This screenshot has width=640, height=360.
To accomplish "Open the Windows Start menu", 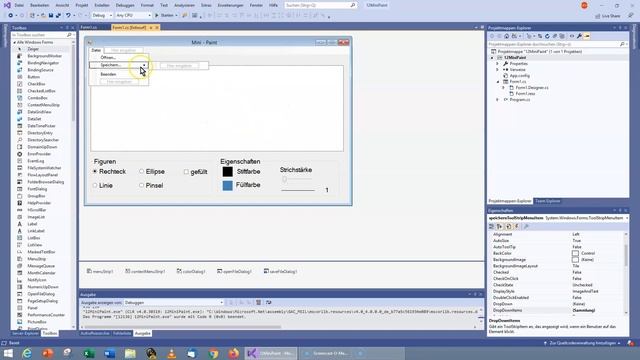I will (x=8, y=353).
